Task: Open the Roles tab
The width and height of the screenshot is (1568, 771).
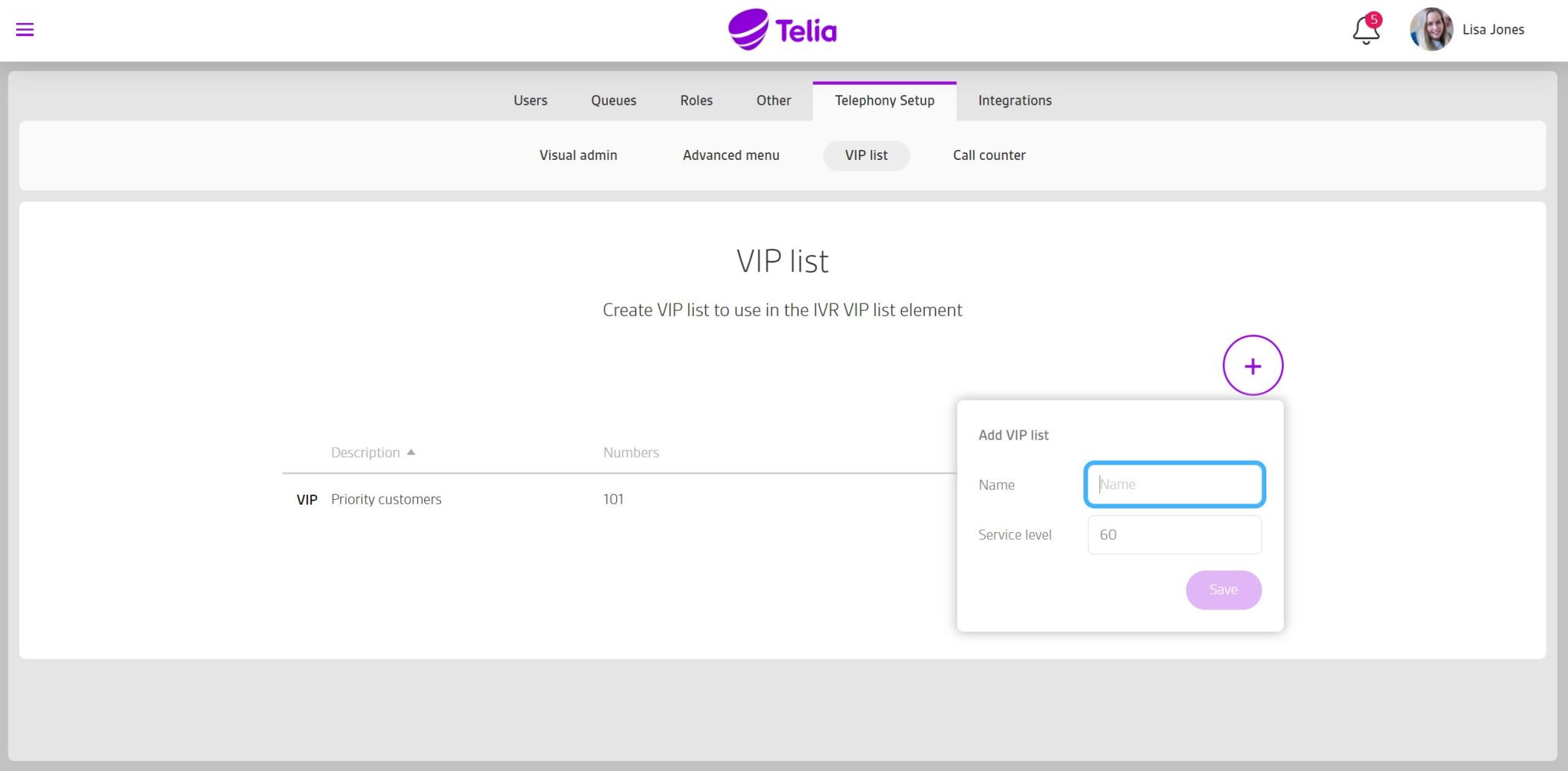Action: pos(696,100)
